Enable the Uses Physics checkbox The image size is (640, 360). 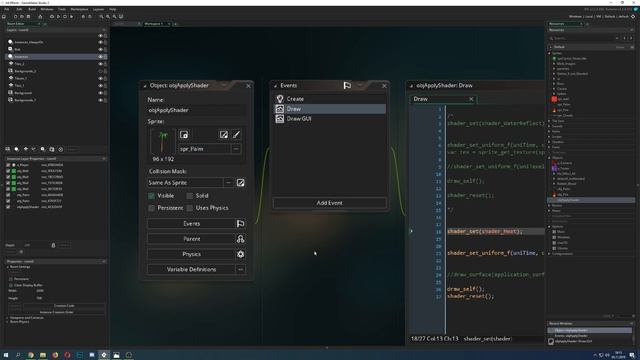pos(190,208)
